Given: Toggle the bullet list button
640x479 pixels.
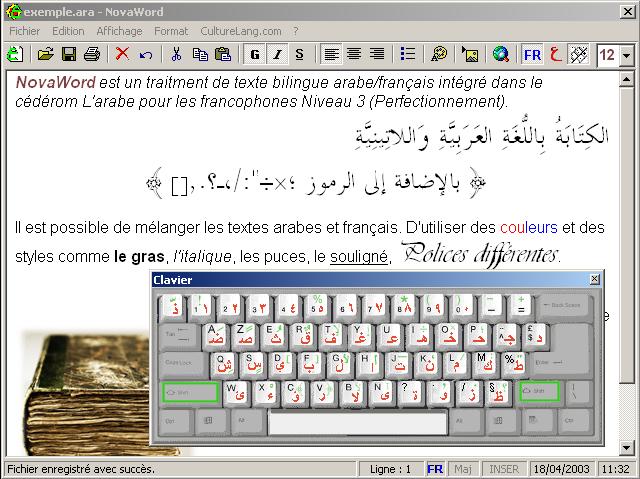Looking at the screenshot, I should [407, 54].
